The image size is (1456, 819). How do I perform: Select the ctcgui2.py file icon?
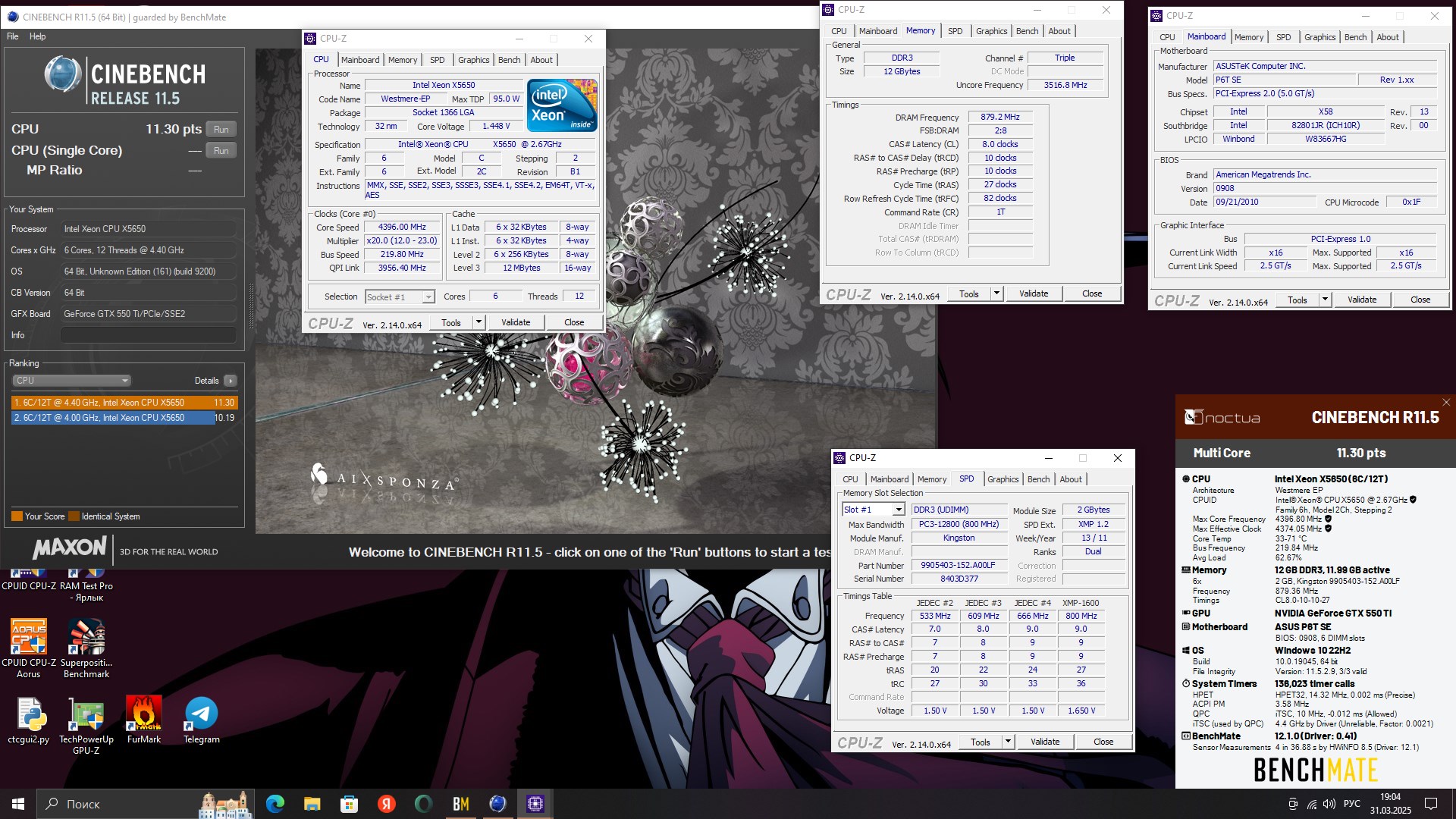tap(29, 720)
